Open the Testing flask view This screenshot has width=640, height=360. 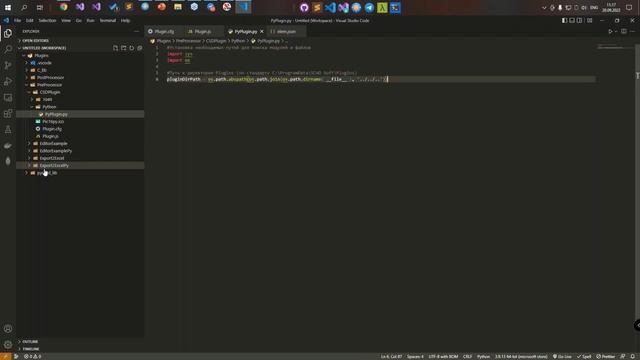8,129
